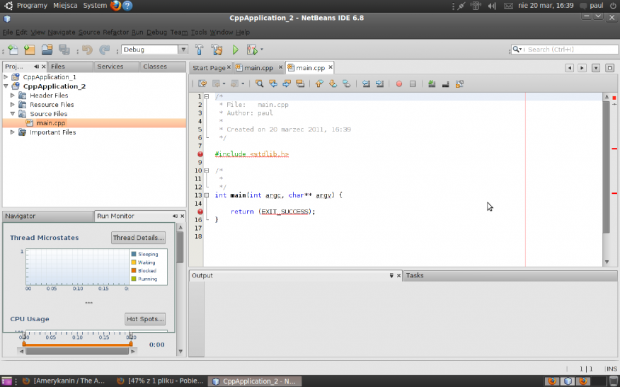
Task: Click in the Search (Ctrl+I) field
Action: coord(565,49)
